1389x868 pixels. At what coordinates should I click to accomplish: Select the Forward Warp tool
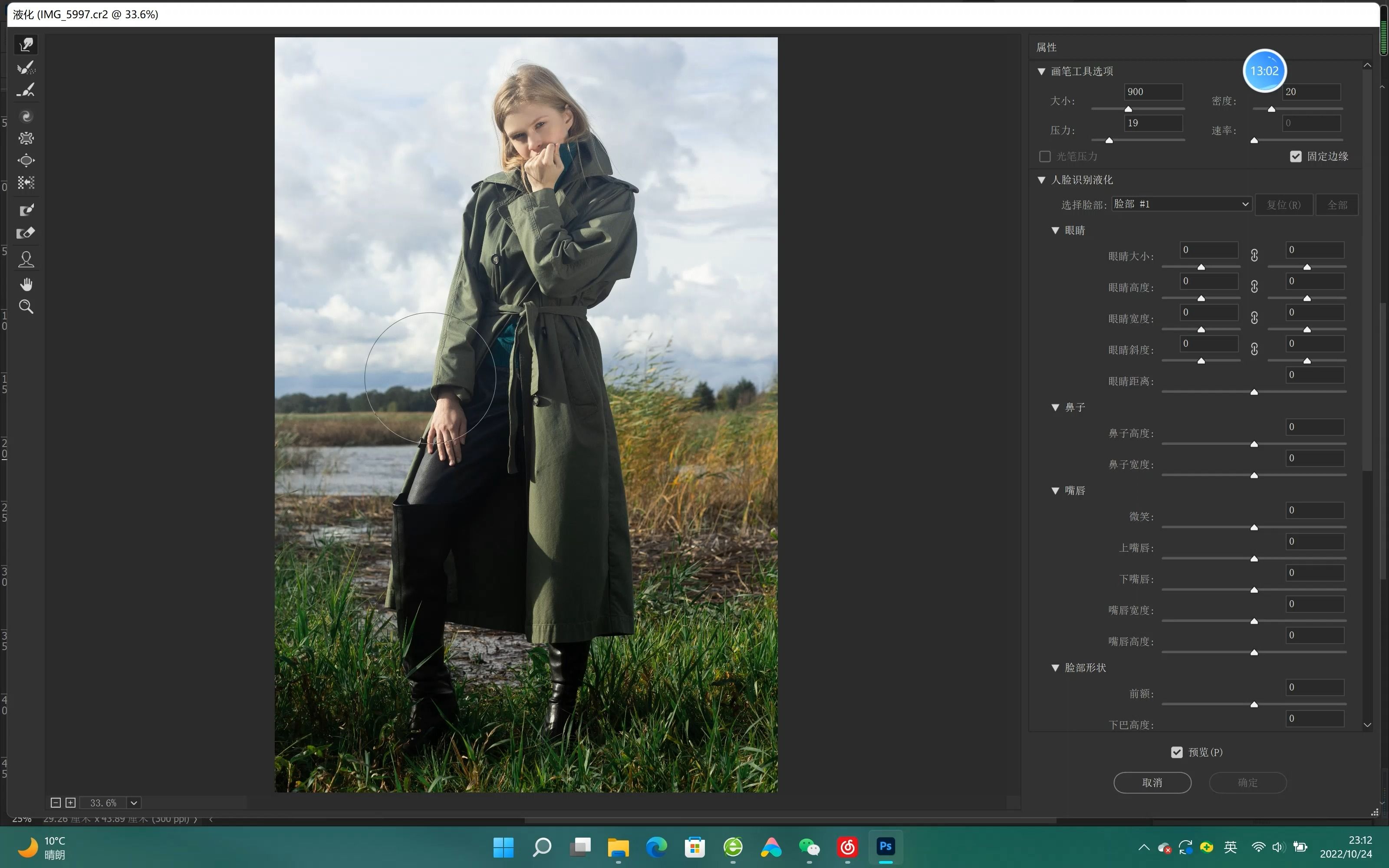coord(26,45)
